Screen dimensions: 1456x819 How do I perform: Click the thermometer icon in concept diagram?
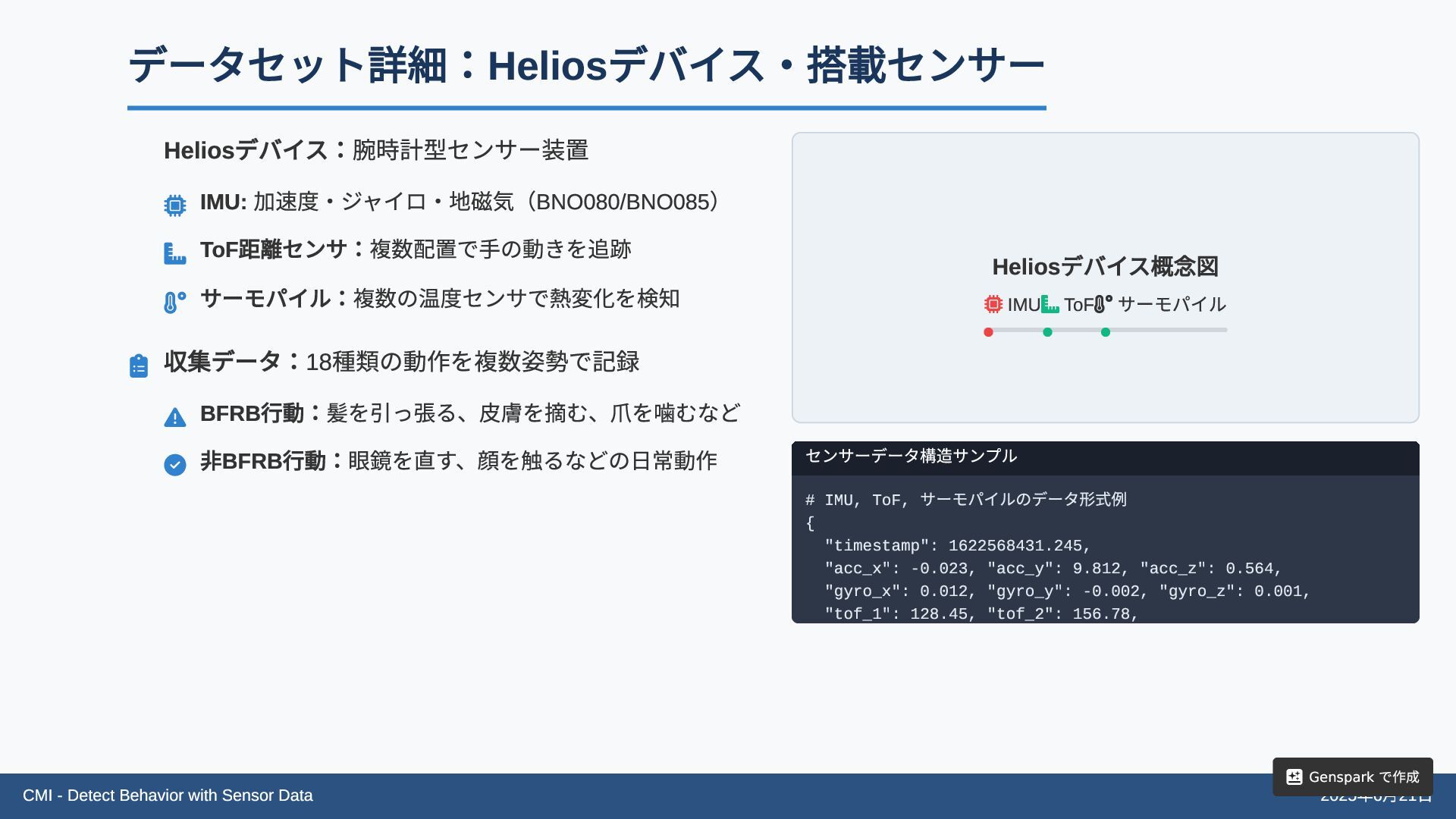[1103, 304]
